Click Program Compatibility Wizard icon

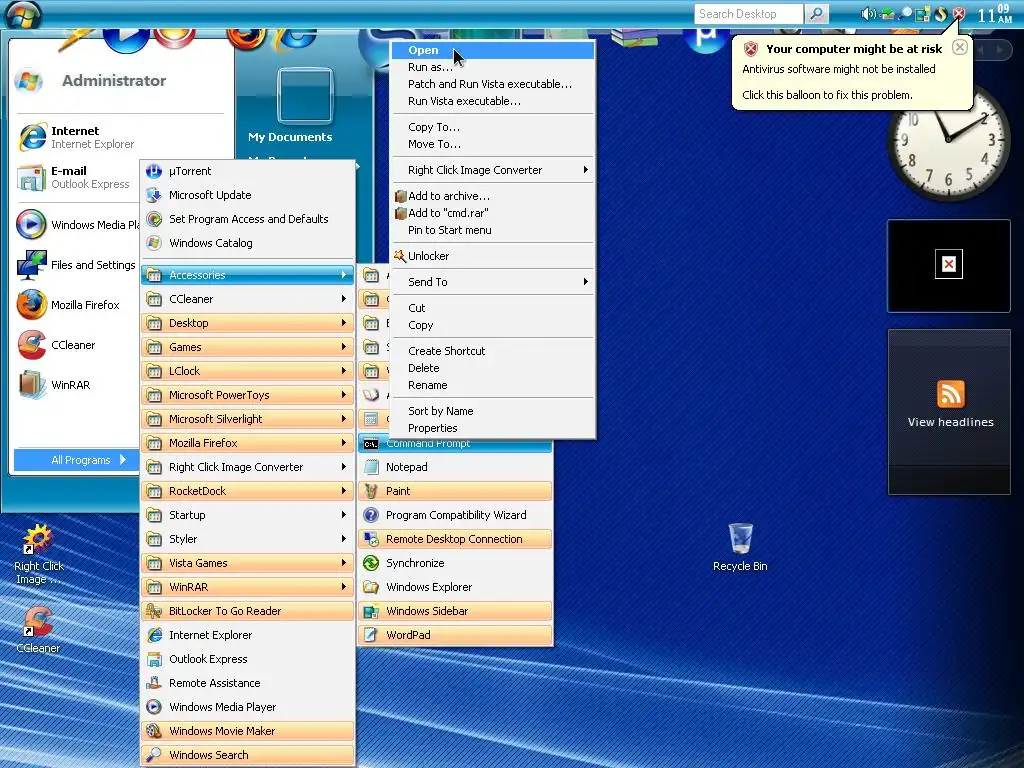(371, 515)
